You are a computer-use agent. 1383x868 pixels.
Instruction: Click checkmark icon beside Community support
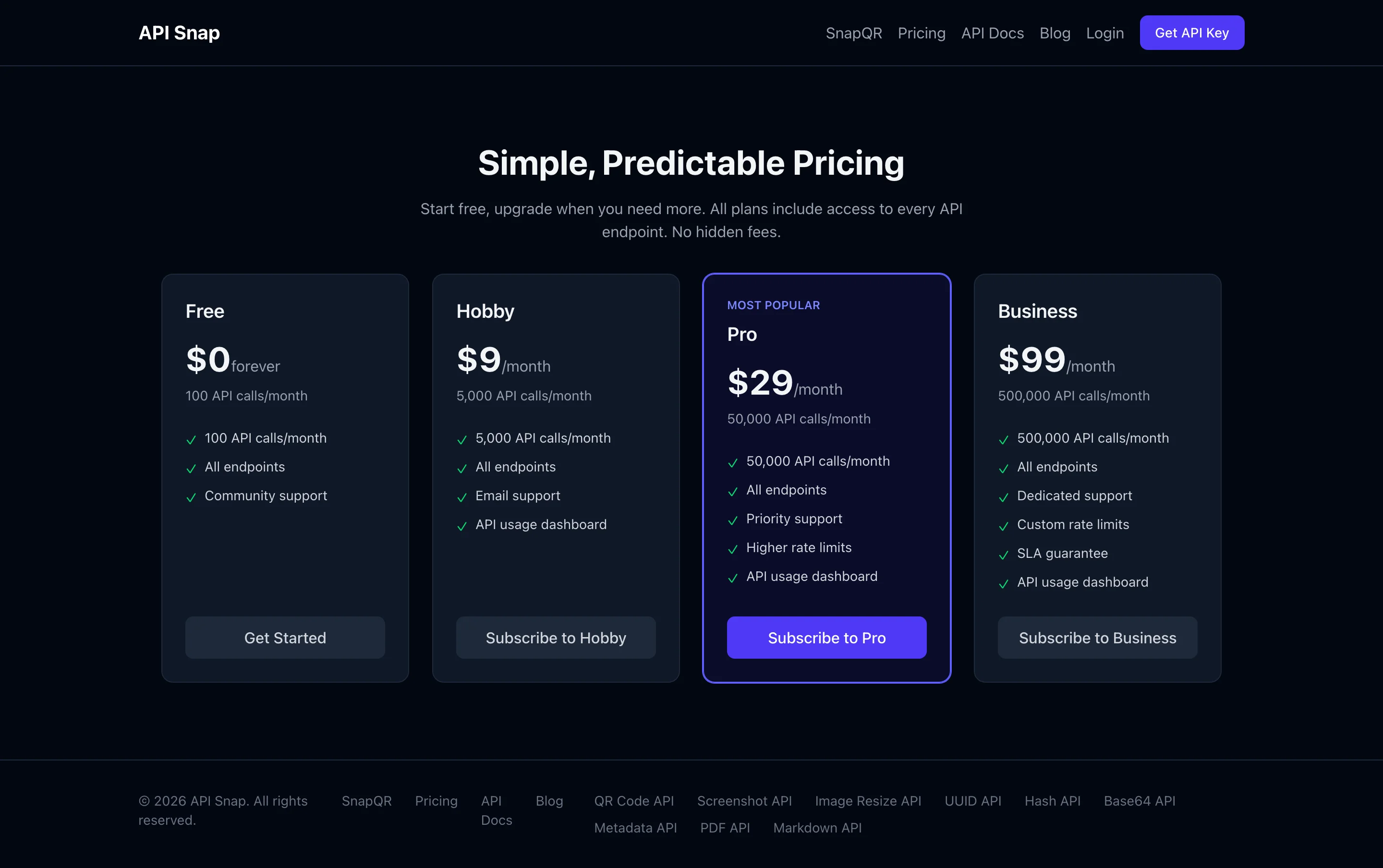191,497
